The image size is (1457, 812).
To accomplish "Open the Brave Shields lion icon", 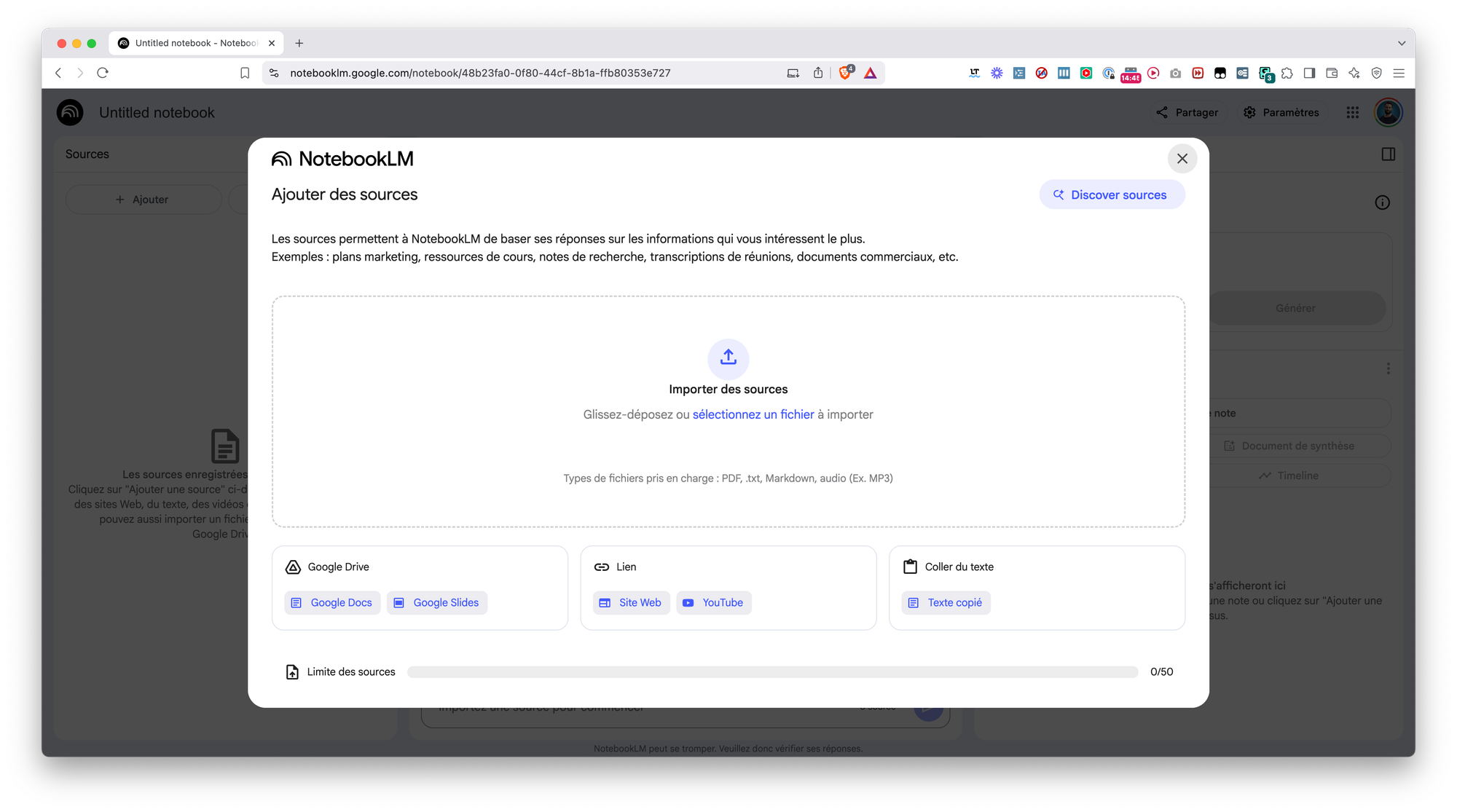I will (845, 73).
